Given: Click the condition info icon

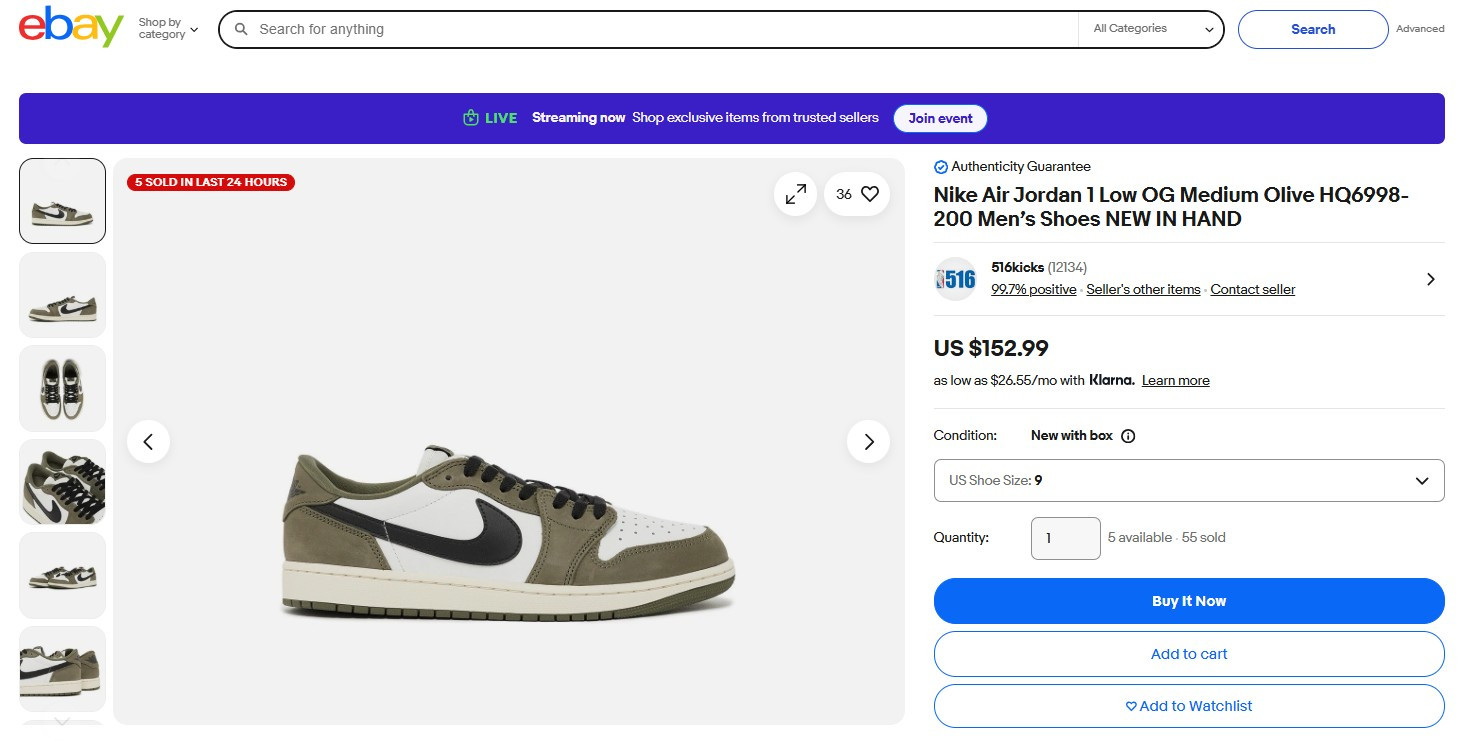Looking at the screenshot, I should click(x=1128, y=436).
